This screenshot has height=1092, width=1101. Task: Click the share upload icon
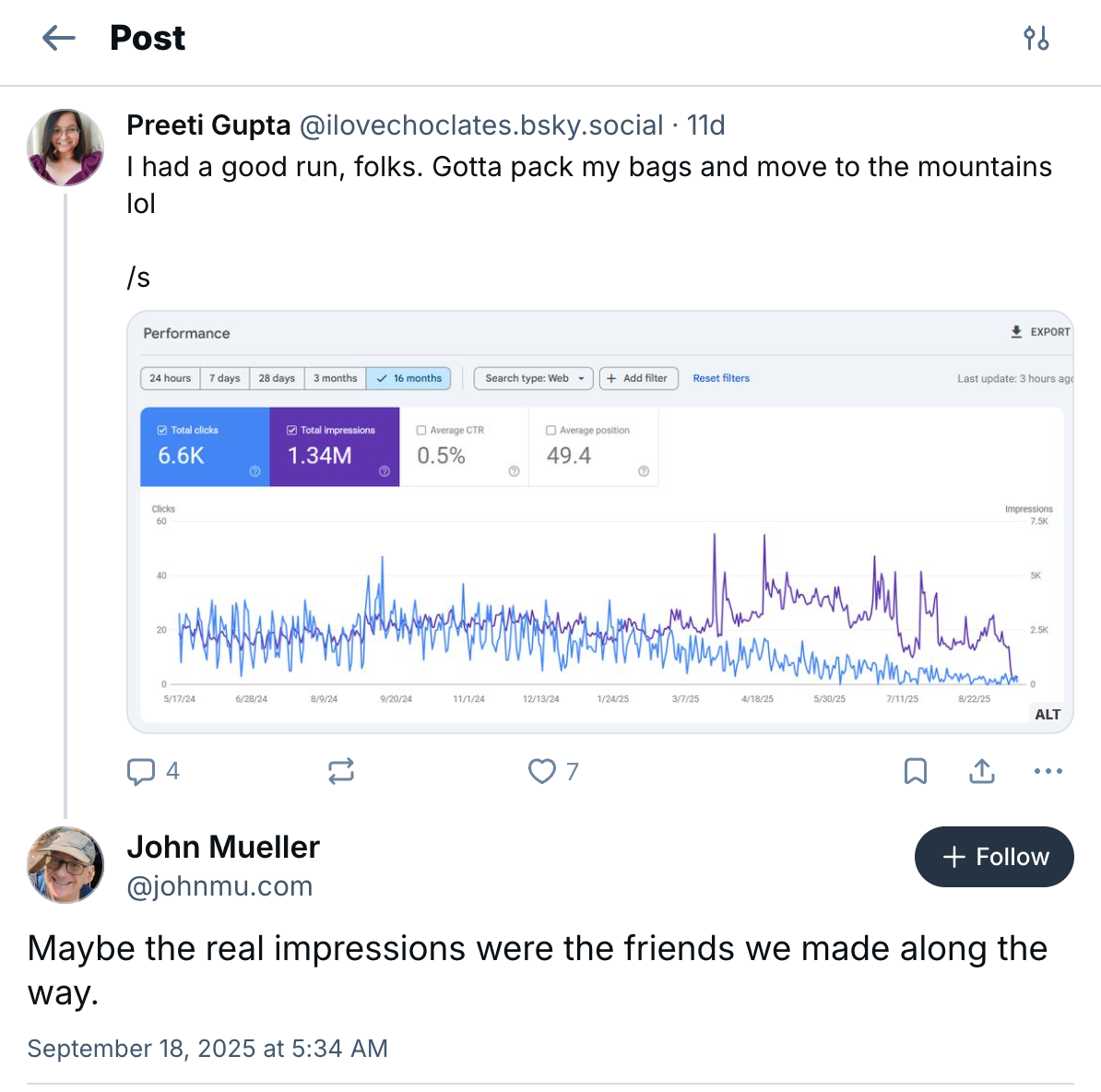click(x=982, y=771)
